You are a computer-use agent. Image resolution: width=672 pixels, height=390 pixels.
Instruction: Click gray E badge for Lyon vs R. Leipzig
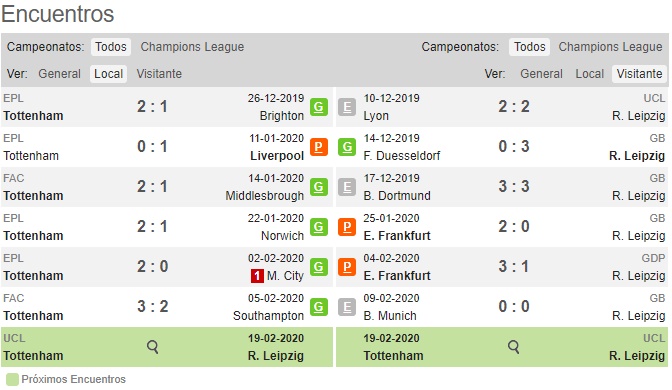(x=347, y=107)
